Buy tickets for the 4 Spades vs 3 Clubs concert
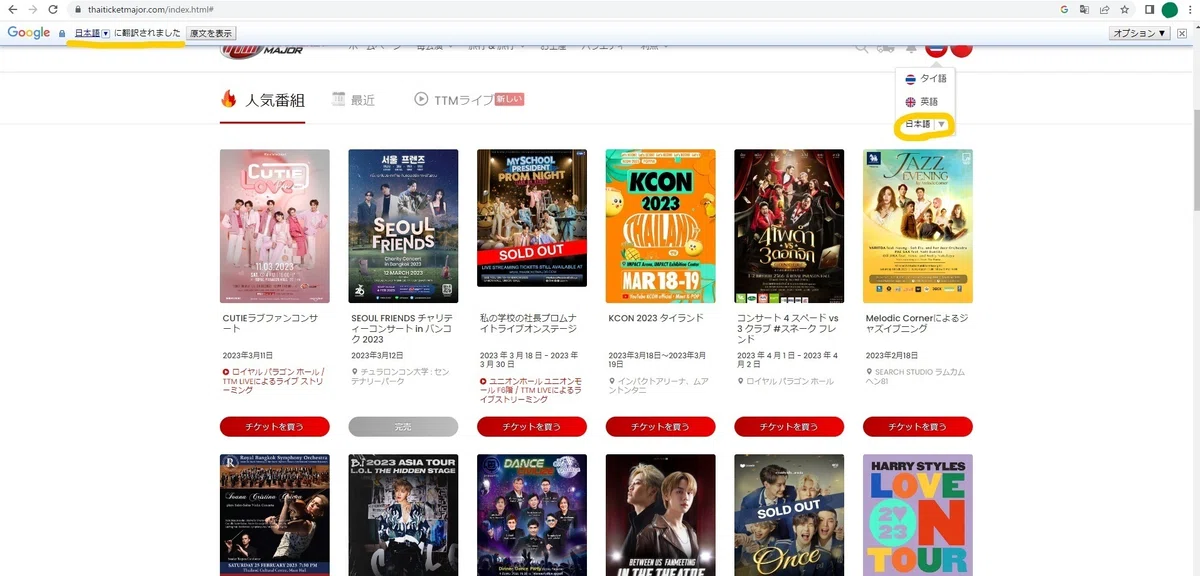The width and height of the screenshot is (1200, 576). 789,427
